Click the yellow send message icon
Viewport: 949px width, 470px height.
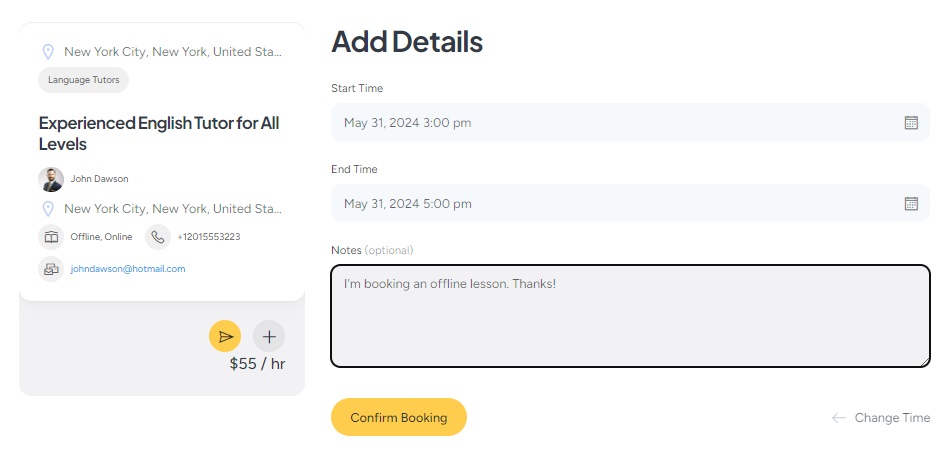click(x=225, y=336)
